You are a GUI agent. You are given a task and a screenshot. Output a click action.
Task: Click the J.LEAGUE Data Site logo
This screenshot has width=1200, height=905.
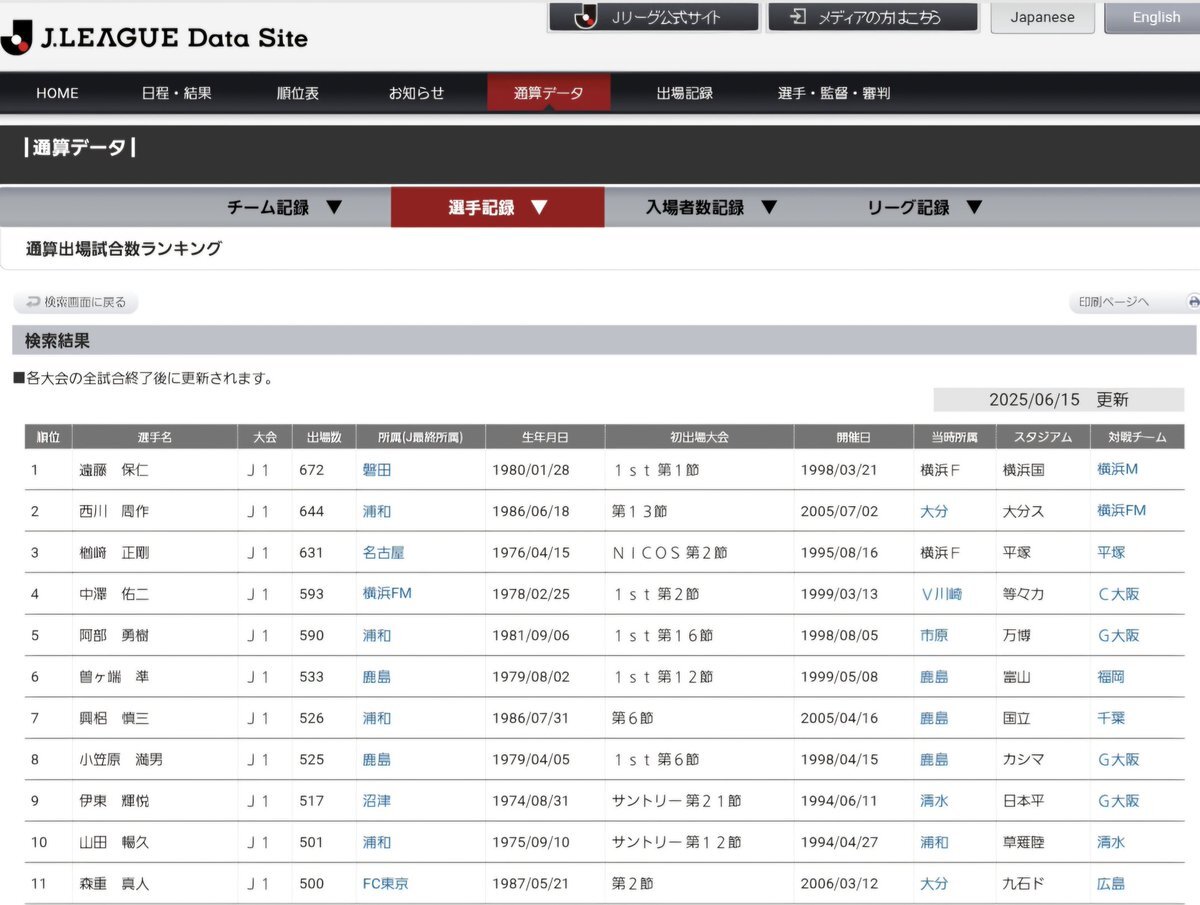point(155,37)
